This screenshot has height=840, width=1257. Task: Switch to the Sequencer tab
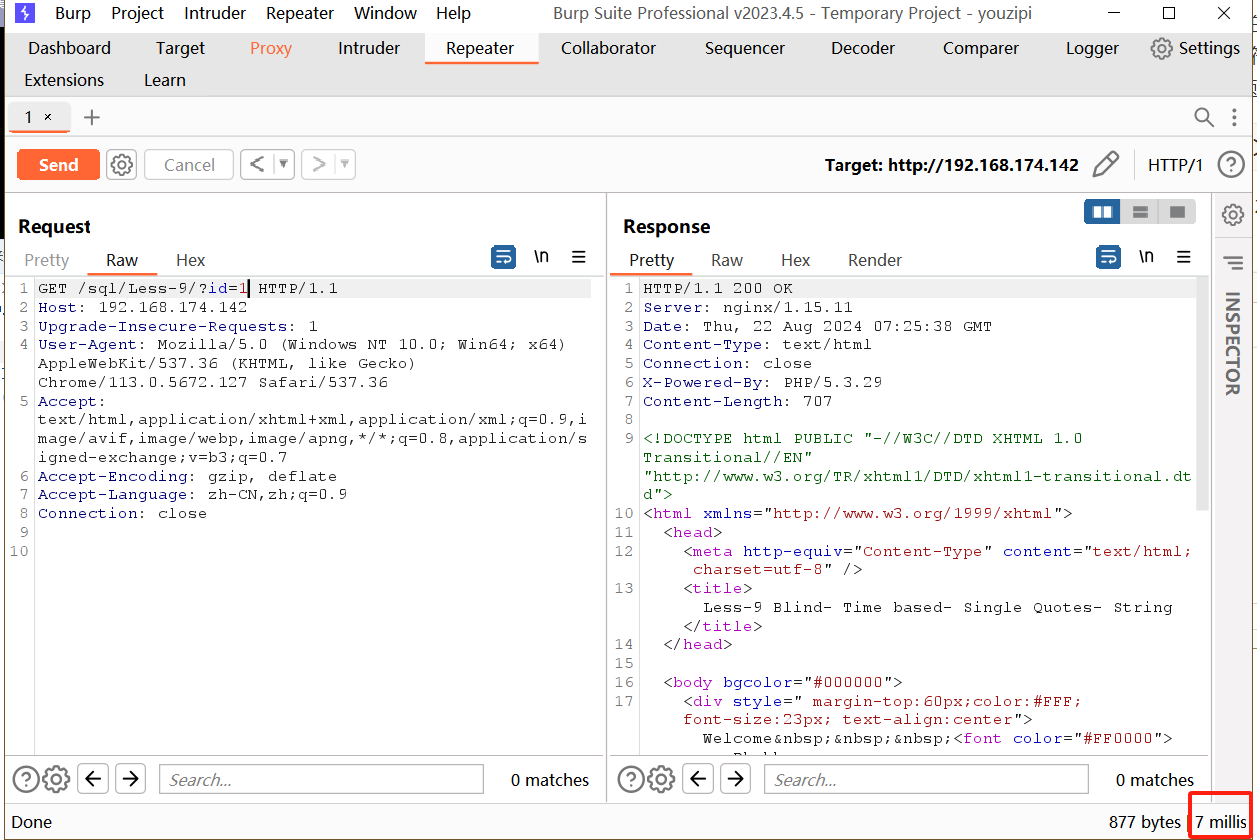tap(745, 48)
